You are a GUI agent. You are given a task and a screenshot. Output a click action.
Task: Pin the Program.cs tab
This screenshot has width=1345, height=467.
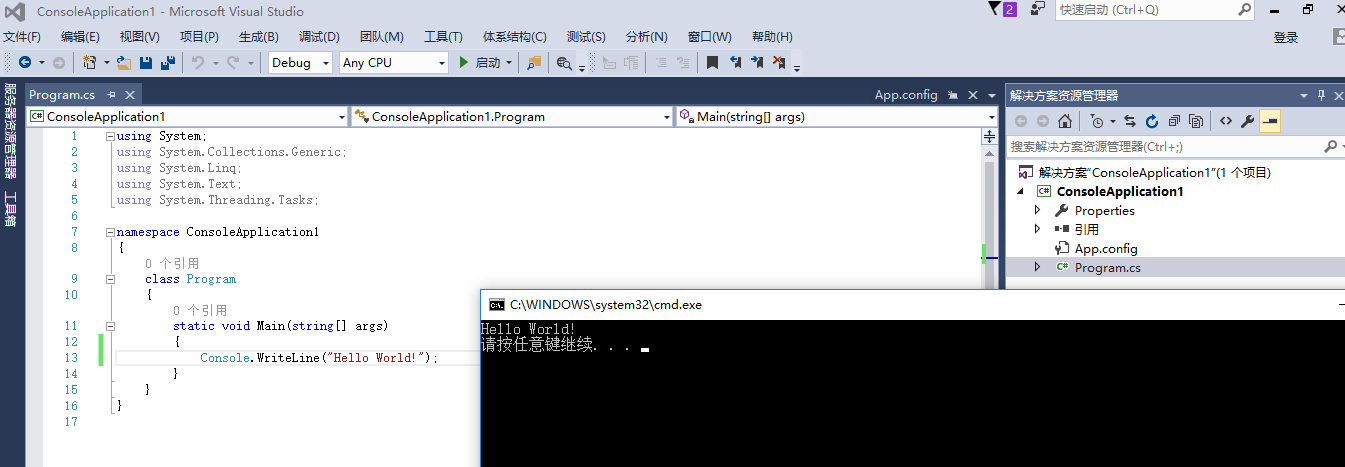click(x=112, y=95)
